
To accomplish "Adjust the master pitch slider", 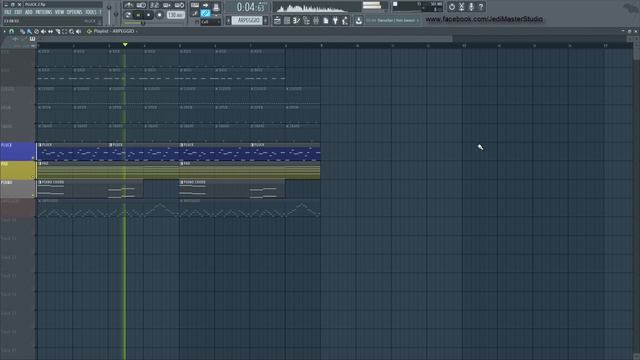I will tap(116, 14).
